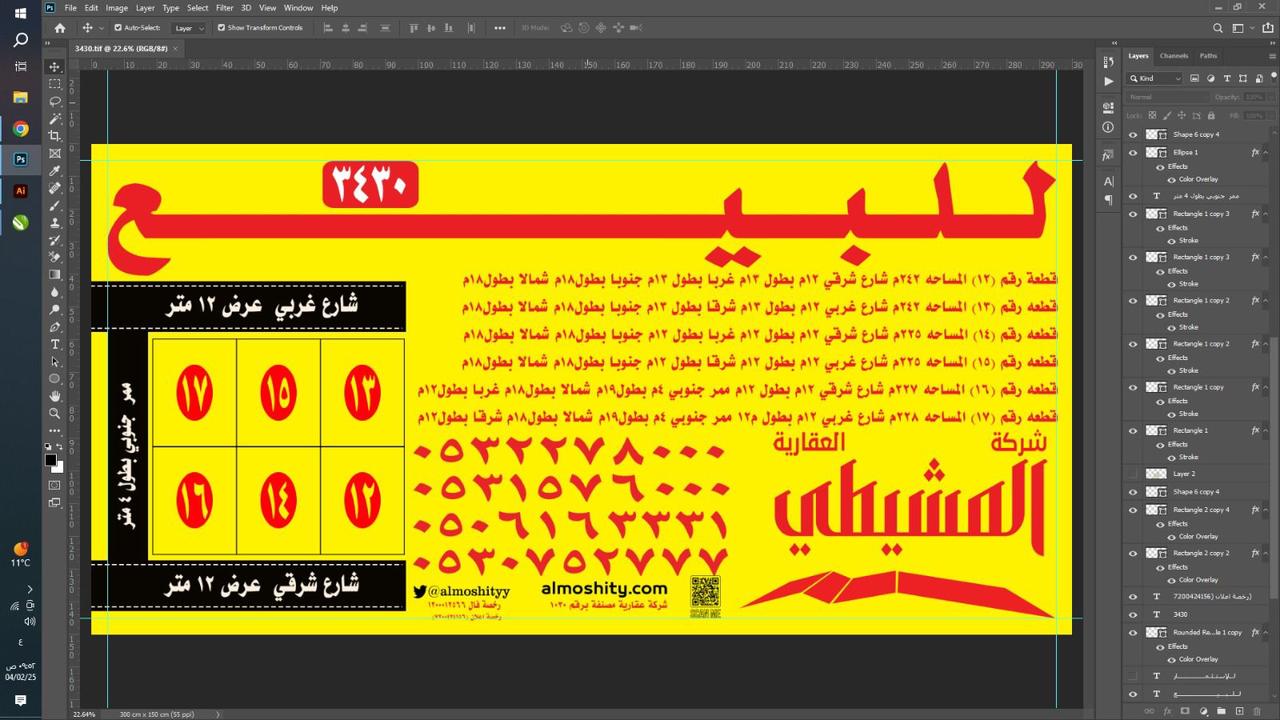Open the Character panel icon

tap(1108, 181)
